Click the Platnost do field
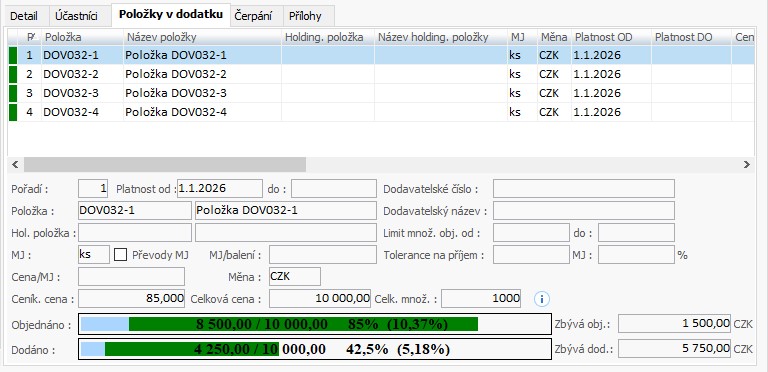Image resolution: width=768 pixels, height=372 pixels. pos(334,188)
